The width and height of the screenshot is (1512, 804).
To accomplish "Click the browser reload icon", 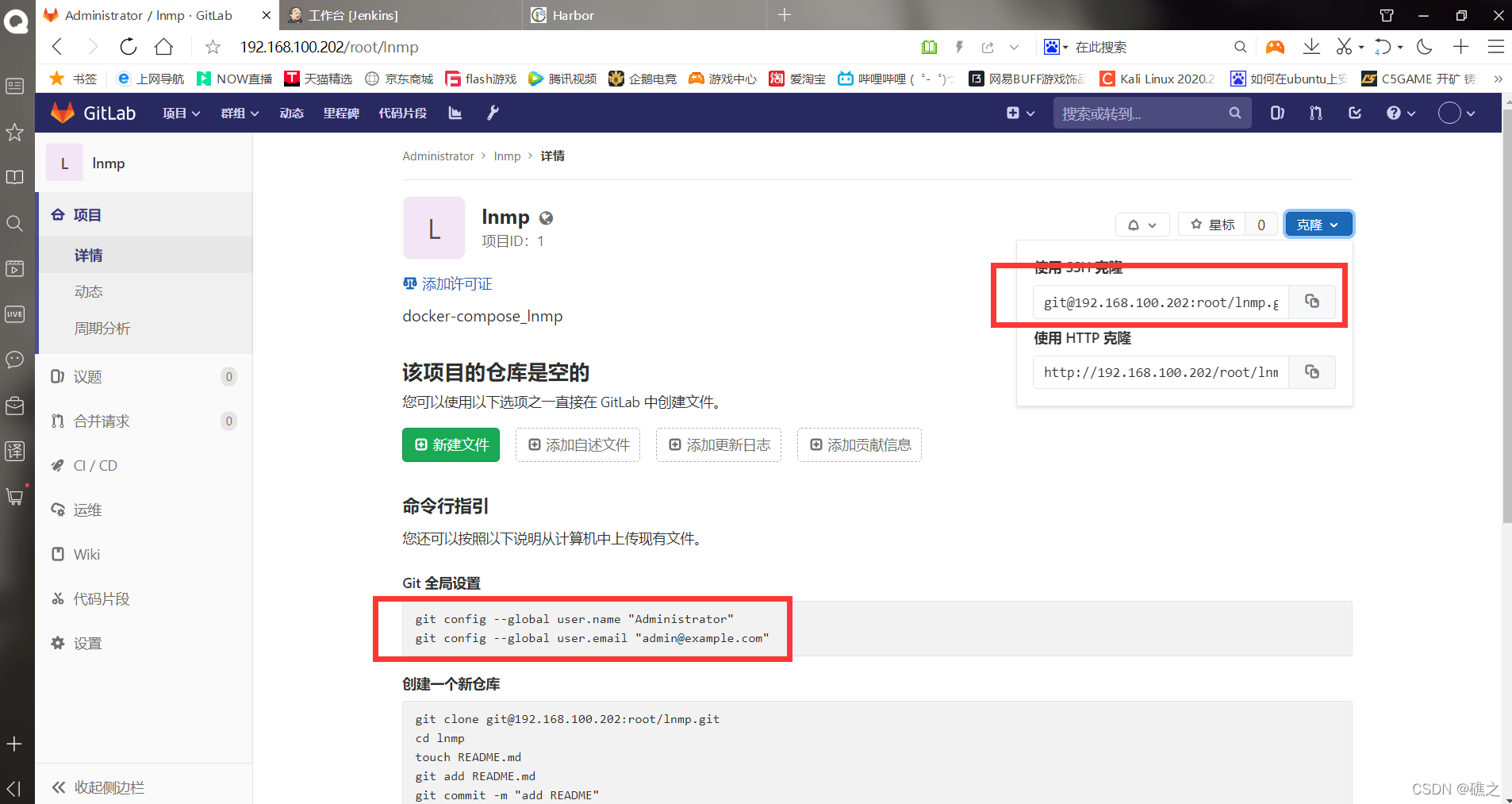I will [x=129, y=47].
